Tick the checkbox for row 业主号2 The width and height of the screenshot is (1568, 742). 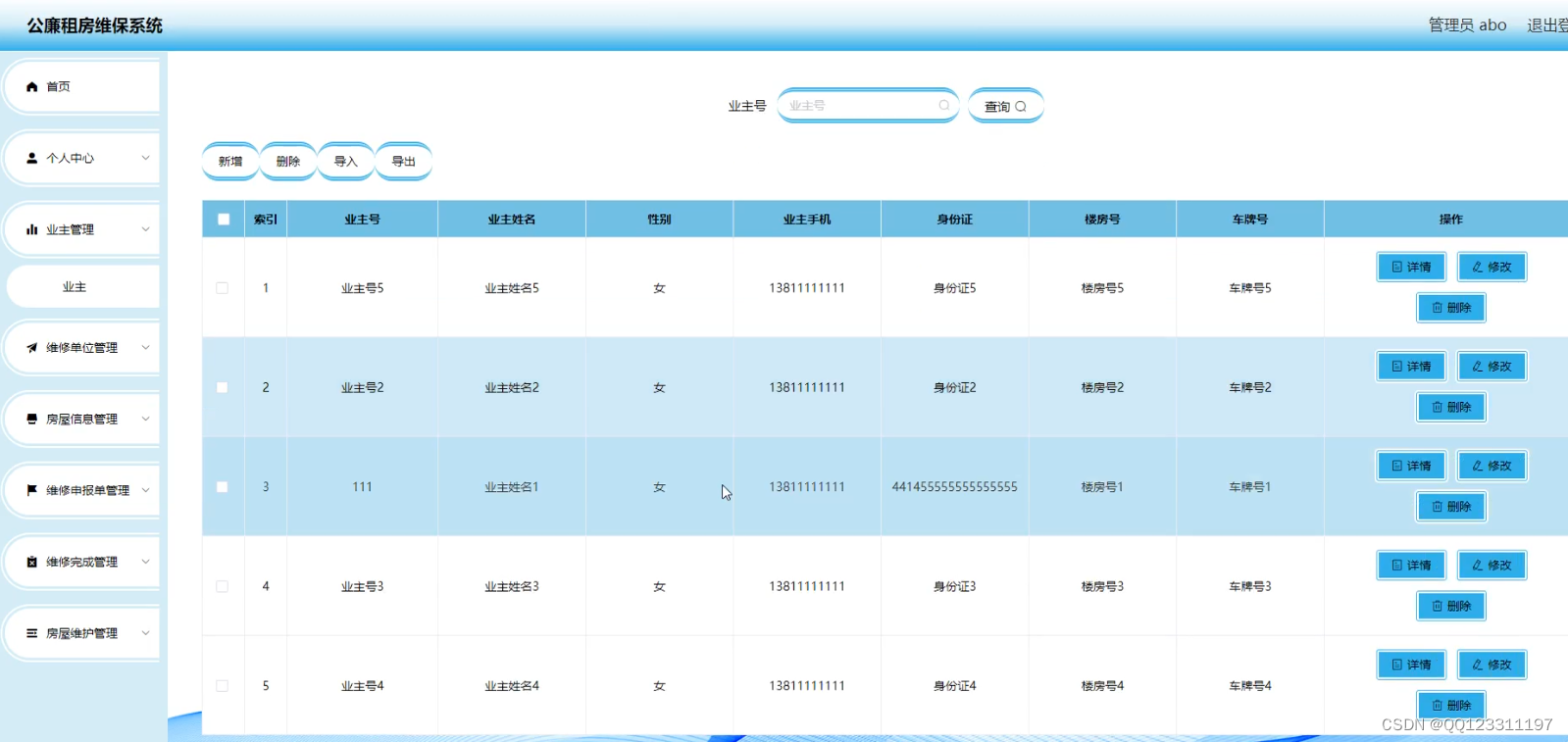223,387
